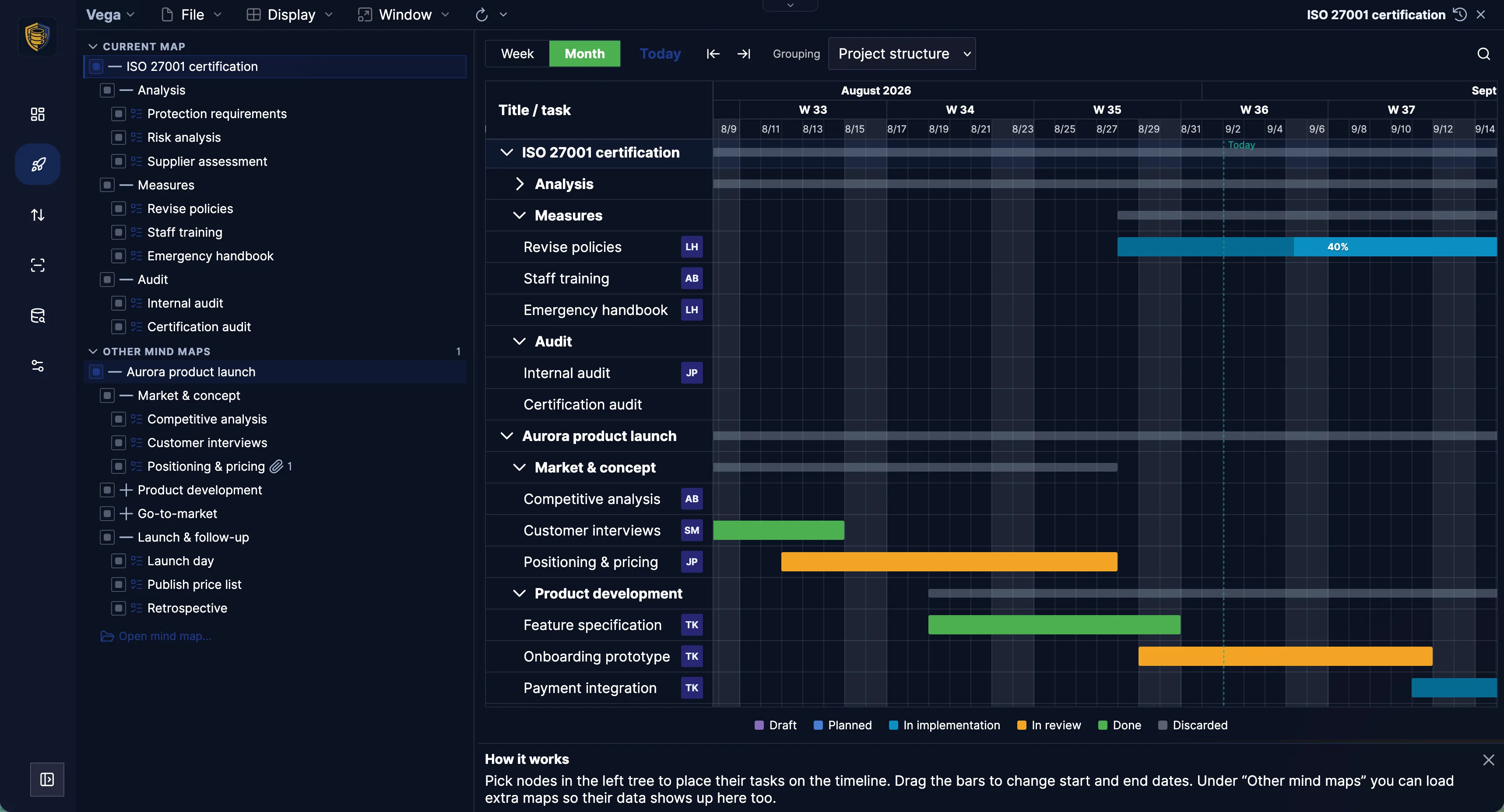Screen dimensions: 1504x812
Task: Open the Grouping Project structure dropdown
Action: point(901,54)
